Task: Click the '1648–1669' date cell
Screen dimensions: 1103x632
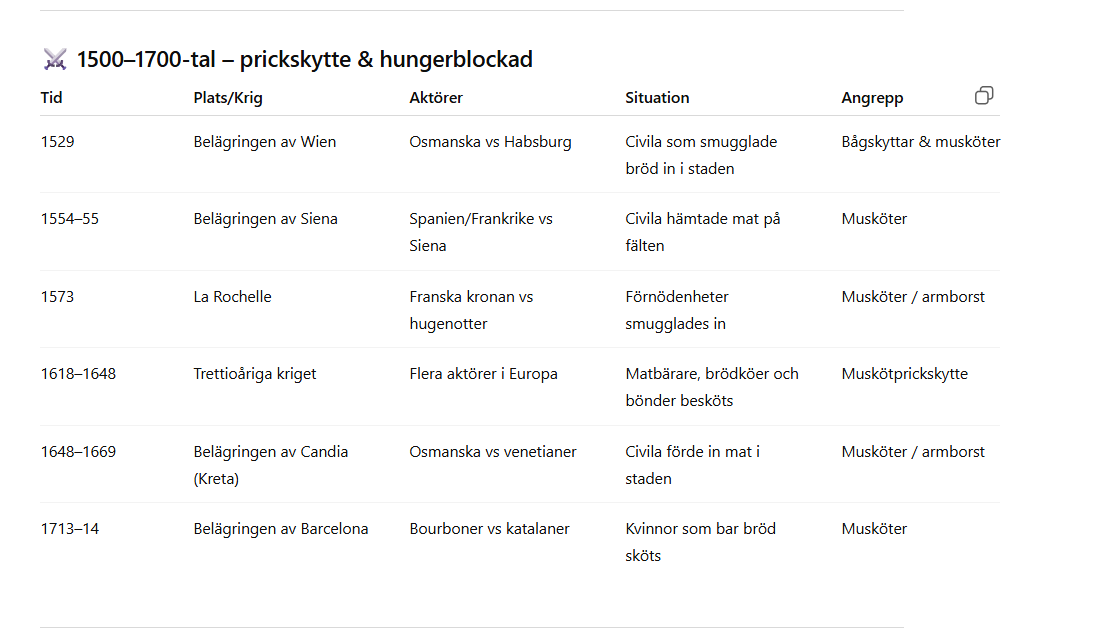Action: coord(78,452)
